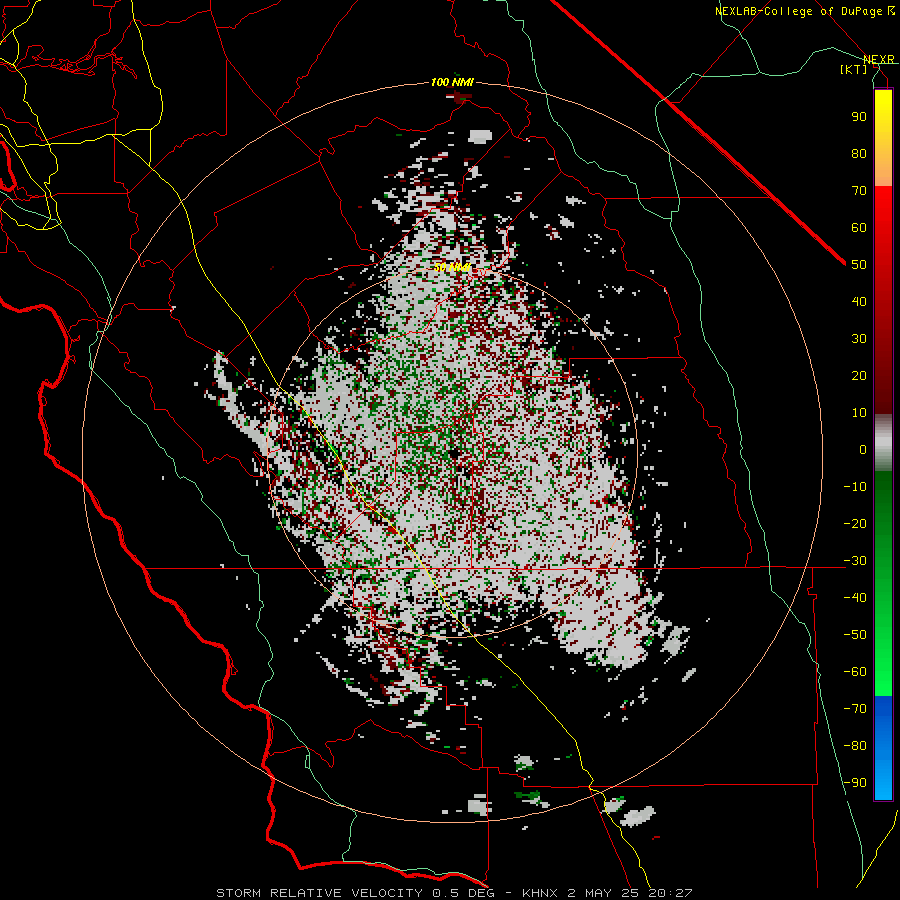
Task: Click the -20 value on the velocity scale
Action: tap(855, 523)
